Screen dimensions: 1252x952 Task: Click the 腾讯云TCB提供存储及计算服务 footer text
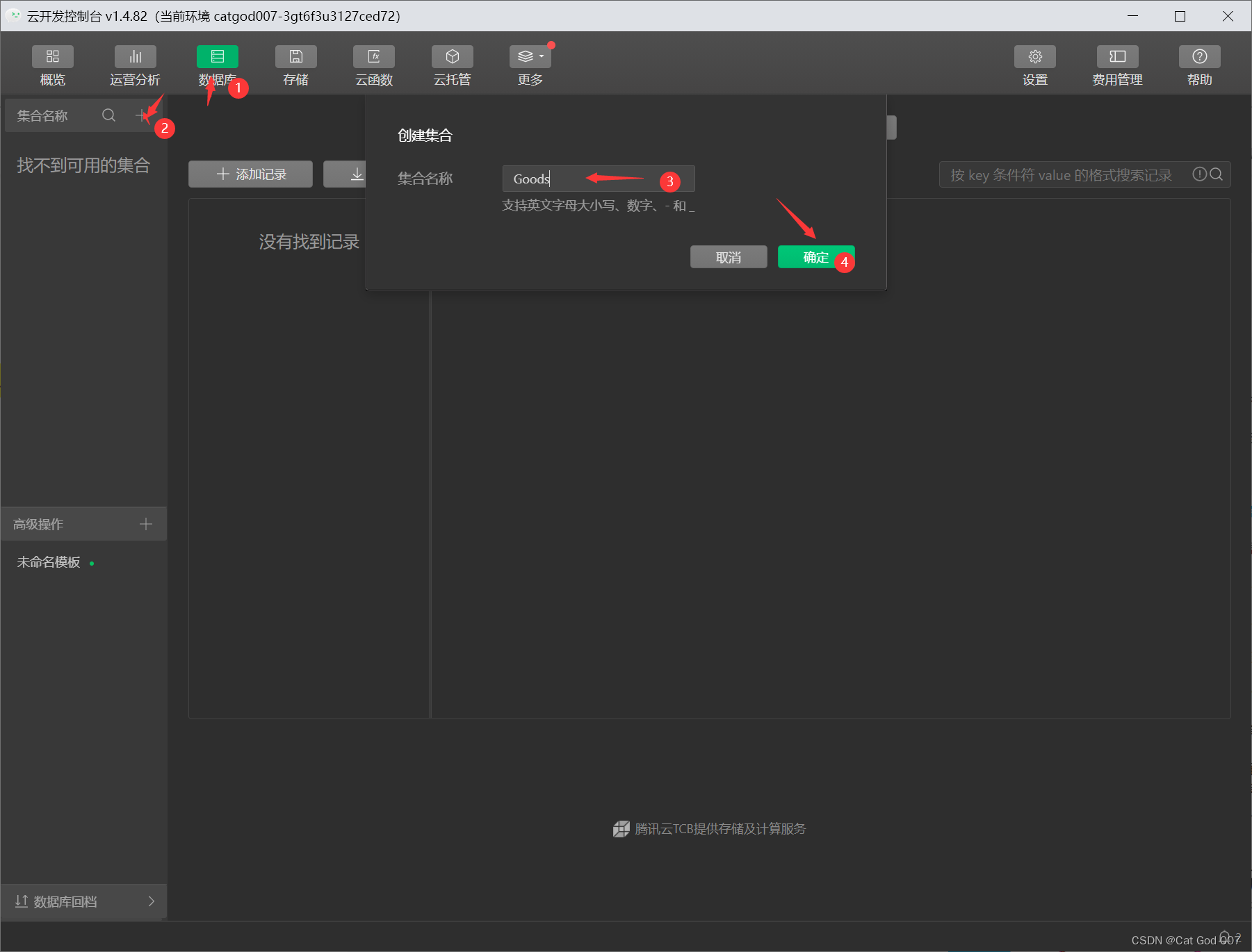pyautogui.click(x=720, y=829)
